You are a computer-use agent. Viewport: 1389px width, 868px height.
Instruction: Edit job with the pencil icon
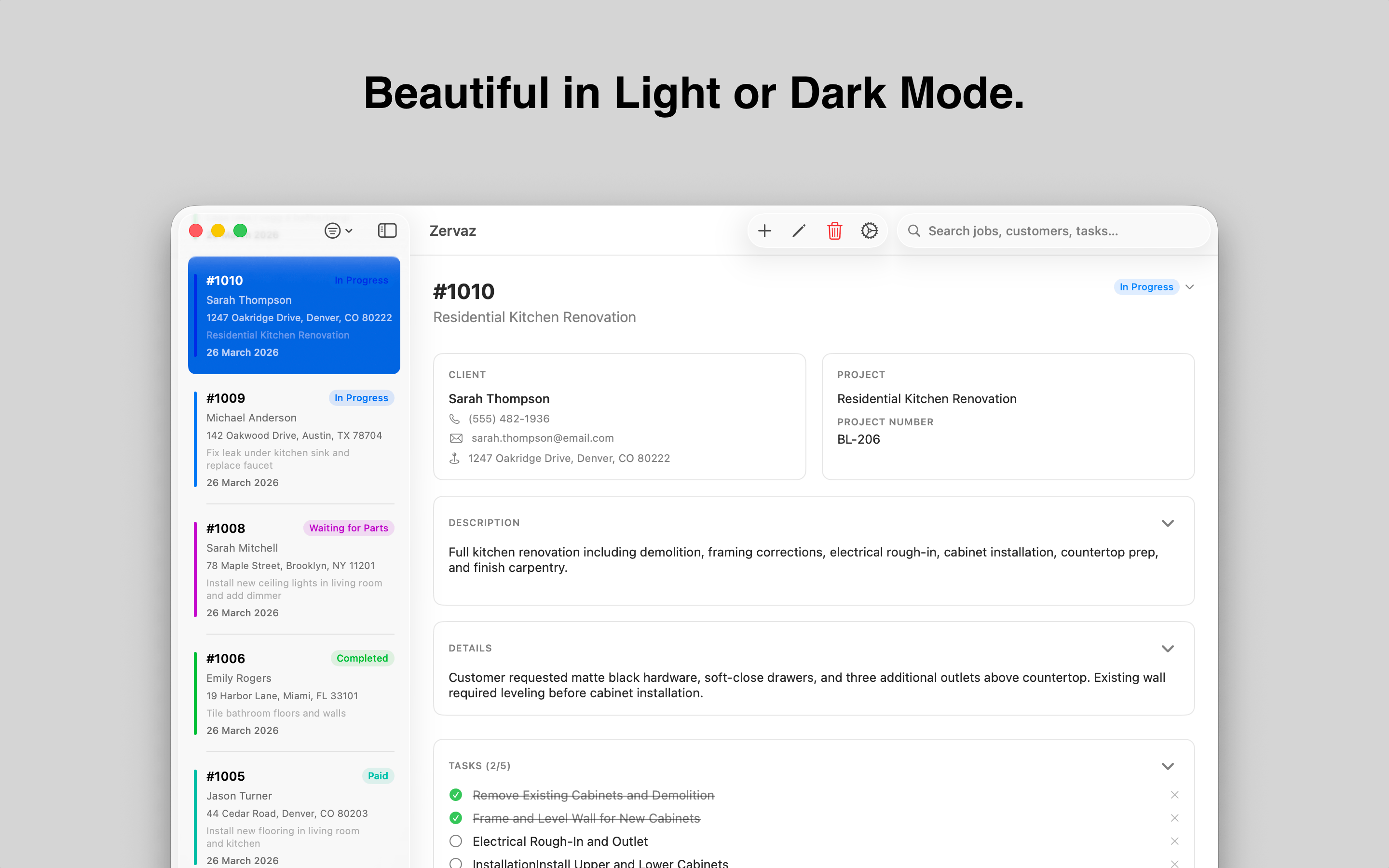click(799, 231)
